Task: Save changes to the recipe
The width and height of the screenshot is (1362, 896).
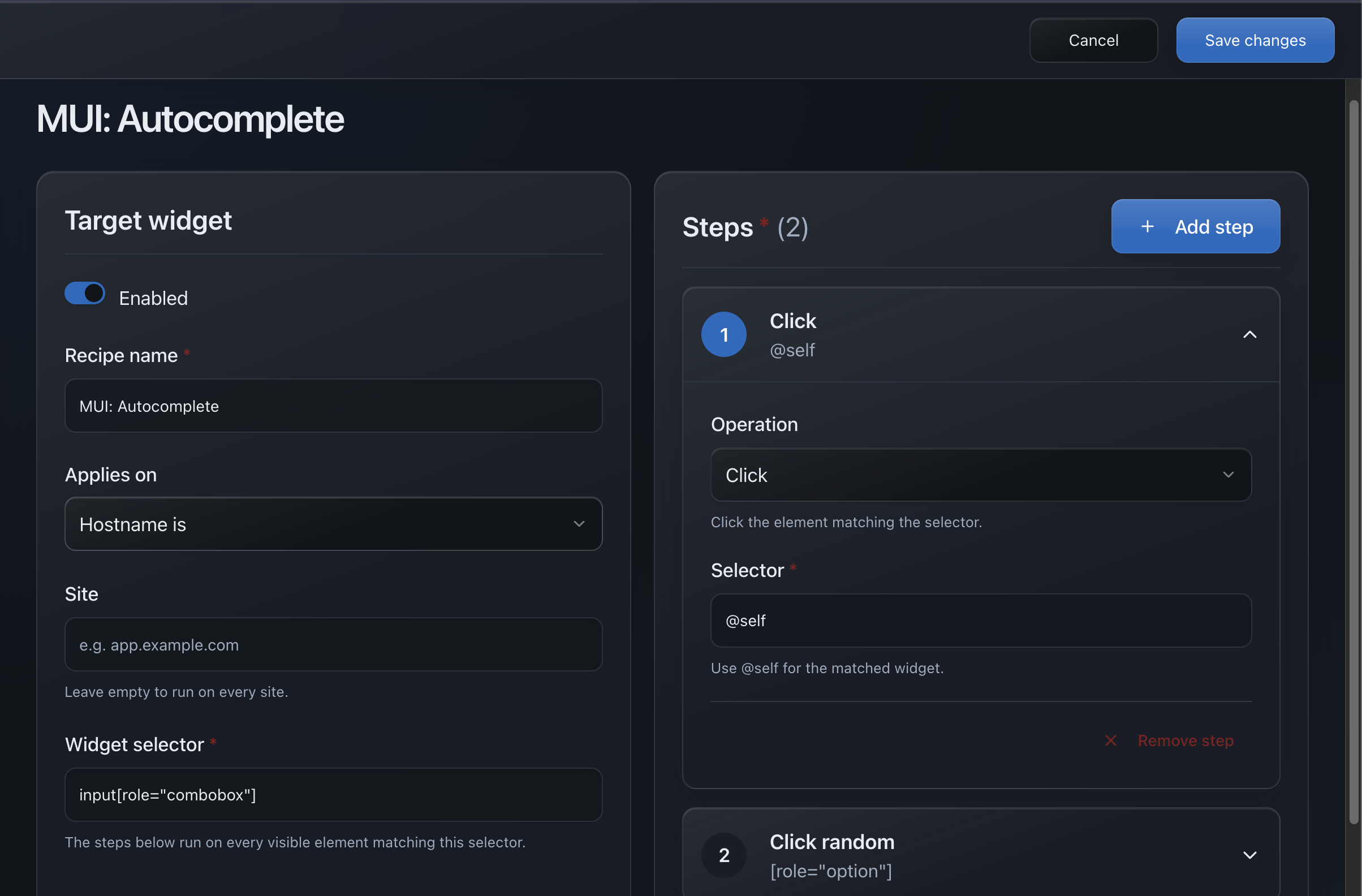Action: (1255, 40)
